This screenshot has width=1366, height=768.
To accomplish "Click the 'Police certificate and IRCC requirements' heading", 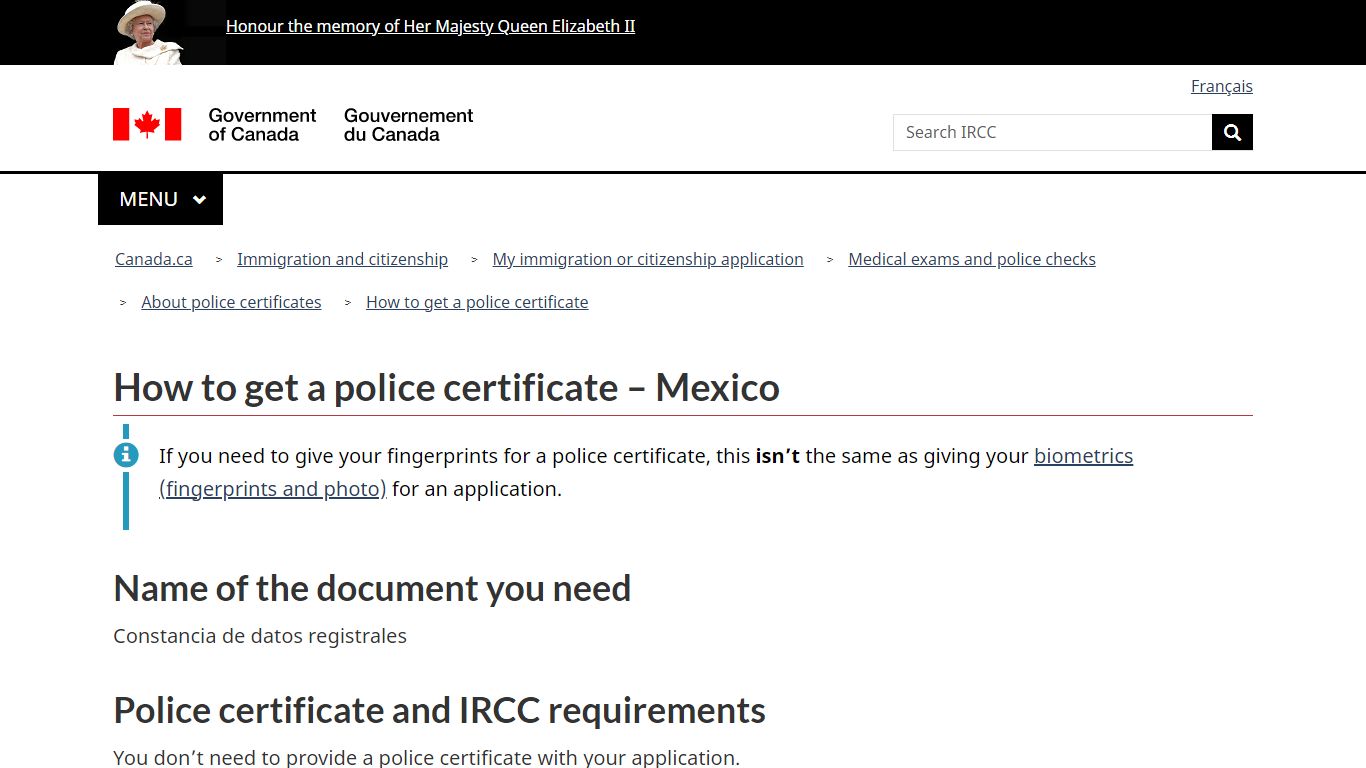I will point(439,710).
